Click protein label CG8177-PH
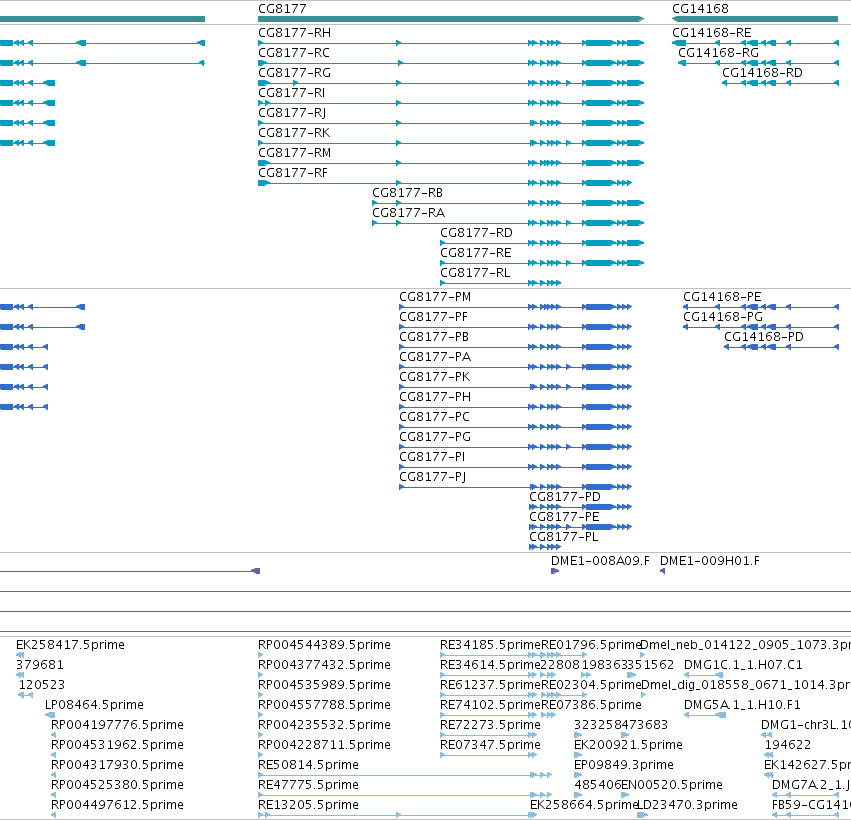Screen dimensions: 851x820 pos(435,398)
